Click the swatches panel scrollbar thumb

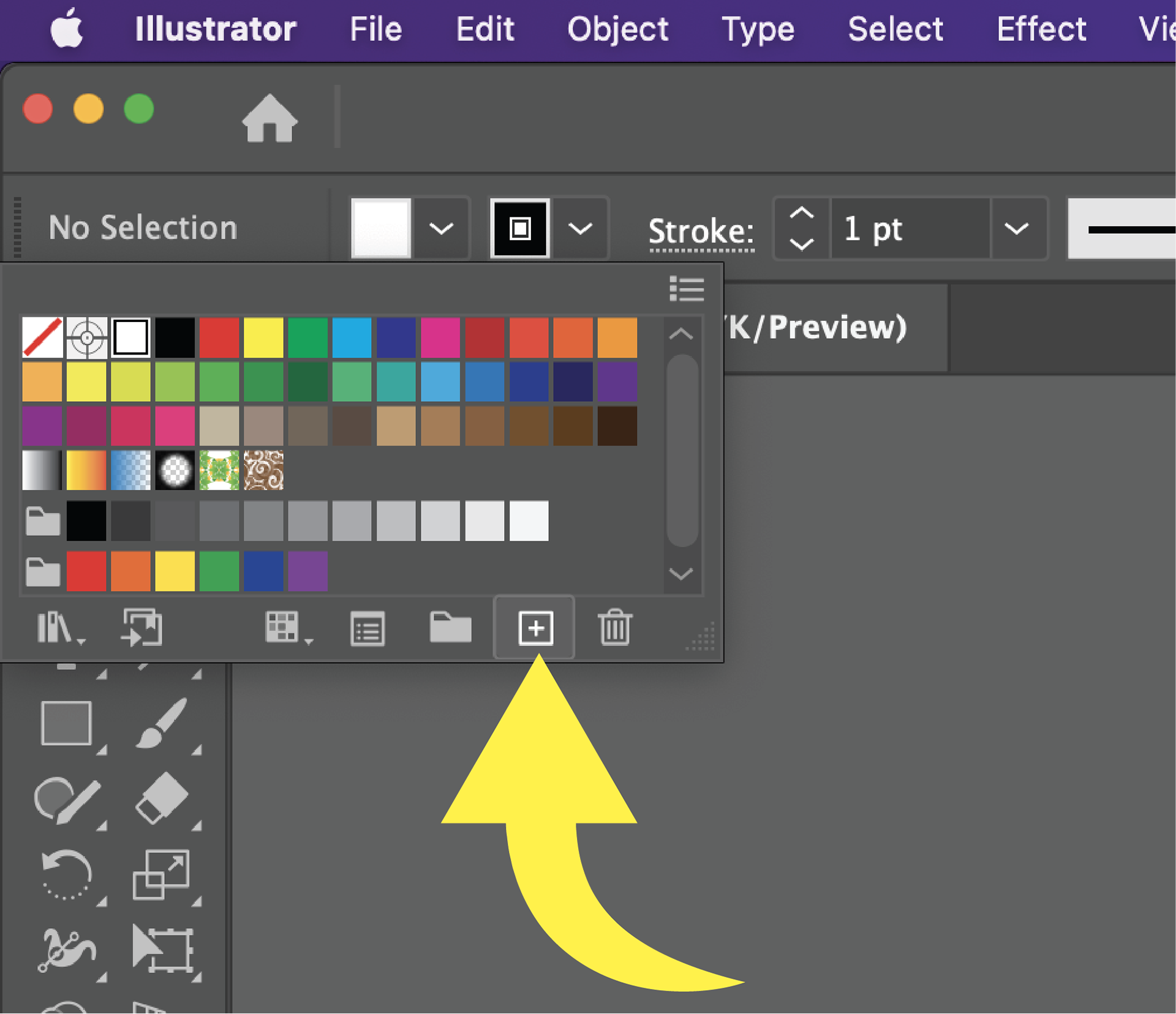click(682, 450)
